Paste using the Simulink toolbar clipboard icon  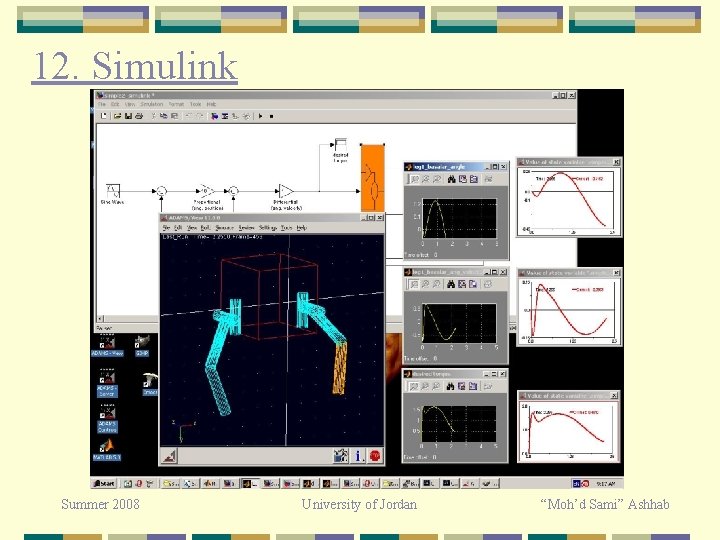(x=174, y=116)
